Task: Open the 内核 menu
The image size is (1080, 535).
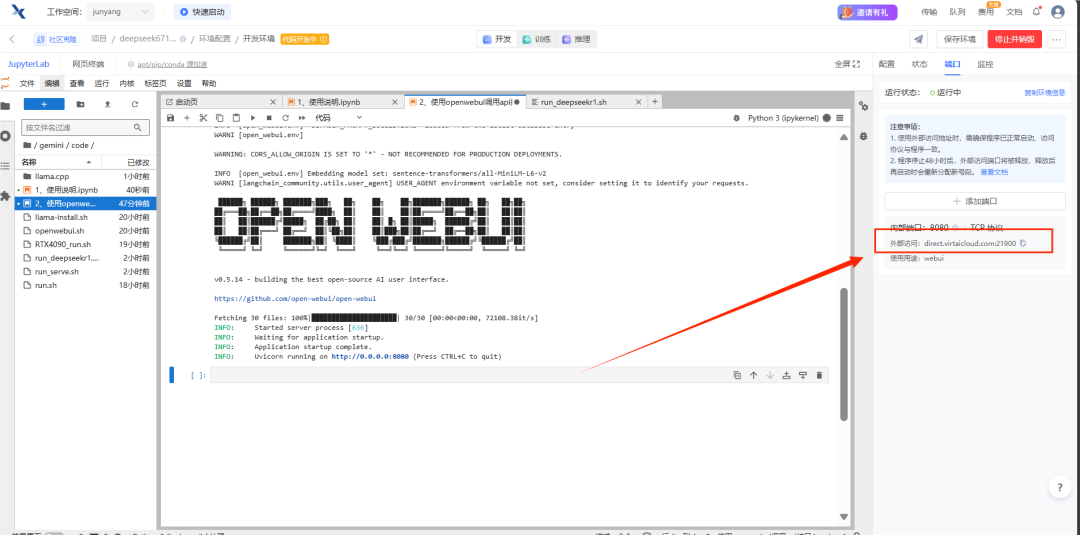Action: 127,83
